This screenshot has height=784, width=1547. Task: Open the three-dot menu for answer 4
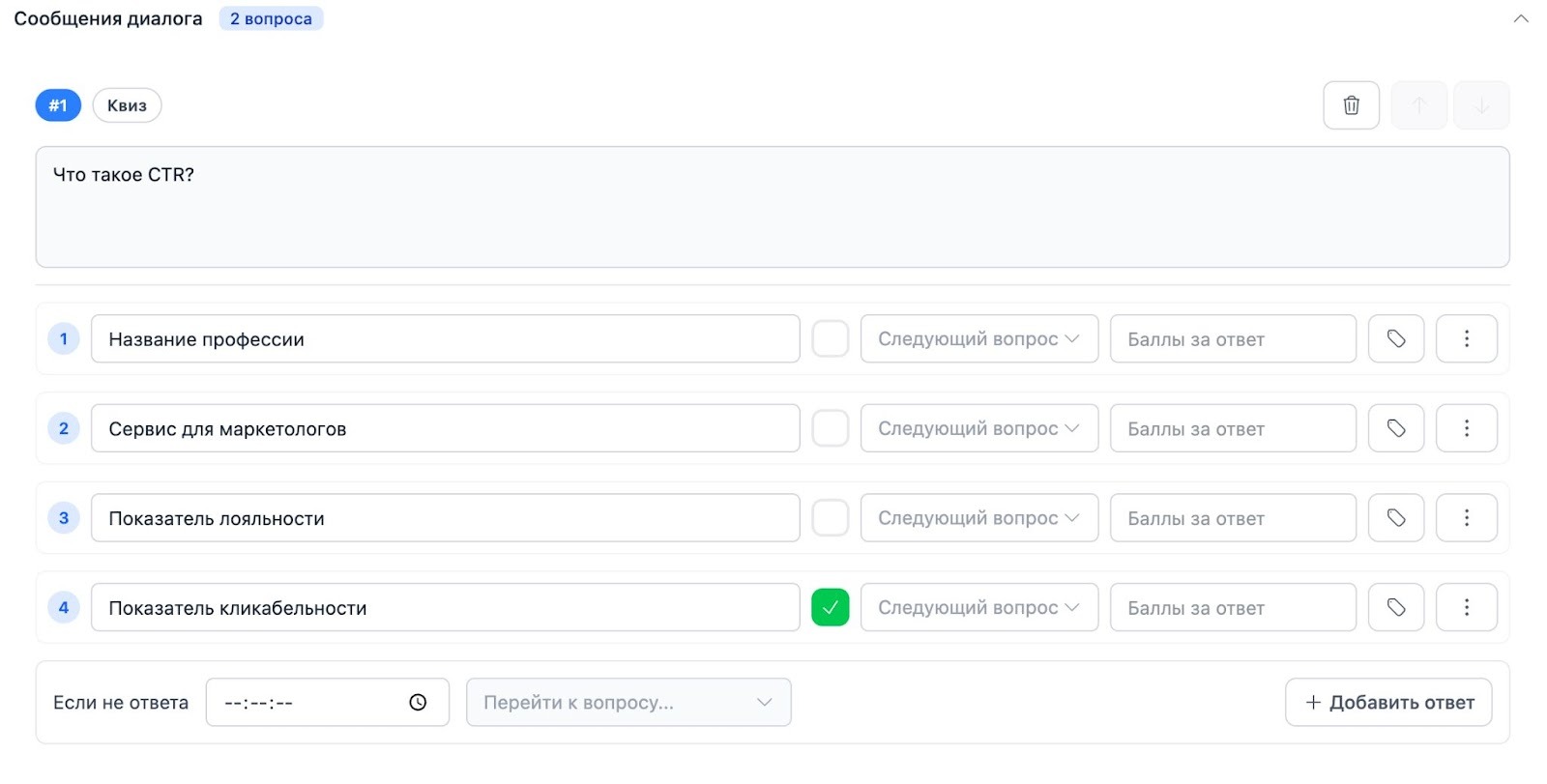coord(1466,607)
